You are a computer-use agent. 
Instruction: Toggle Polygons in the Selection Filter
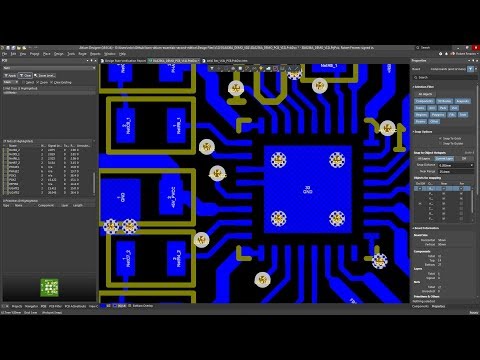pos(438,115)
